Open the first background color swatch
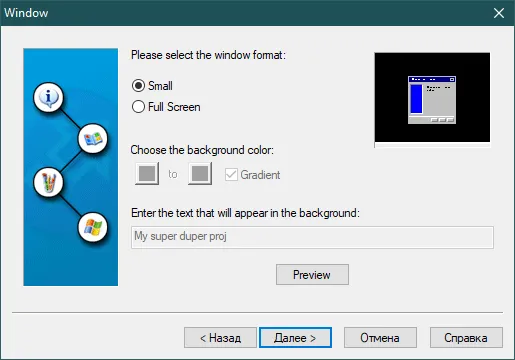This screenshot has height=360, width=515. click(147, 173)
